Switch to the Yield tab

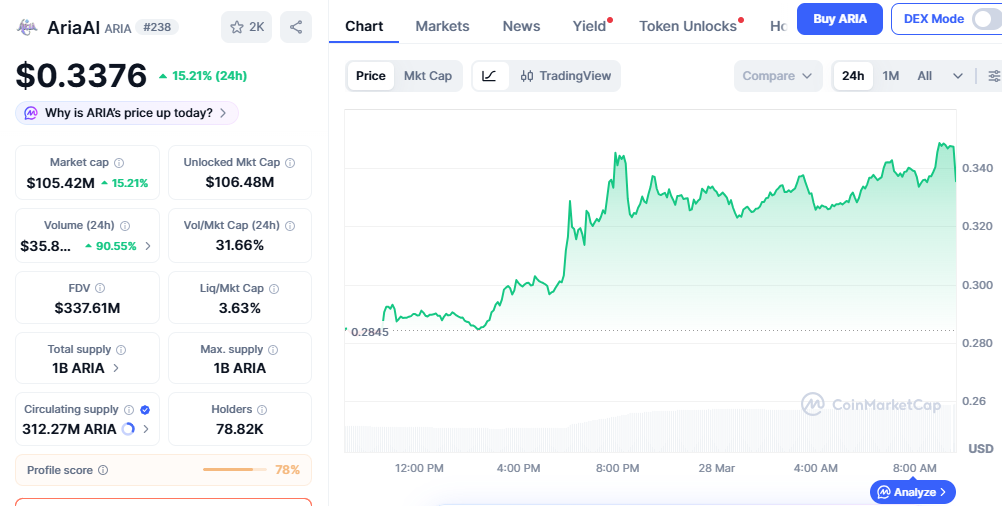589,26
